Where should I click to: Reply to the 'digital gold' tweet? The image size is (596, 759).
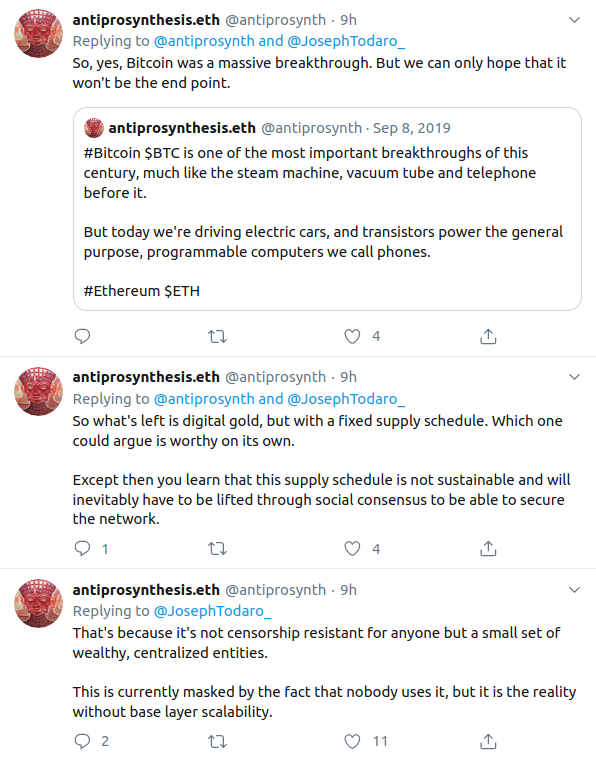click(x=82, y=548)
